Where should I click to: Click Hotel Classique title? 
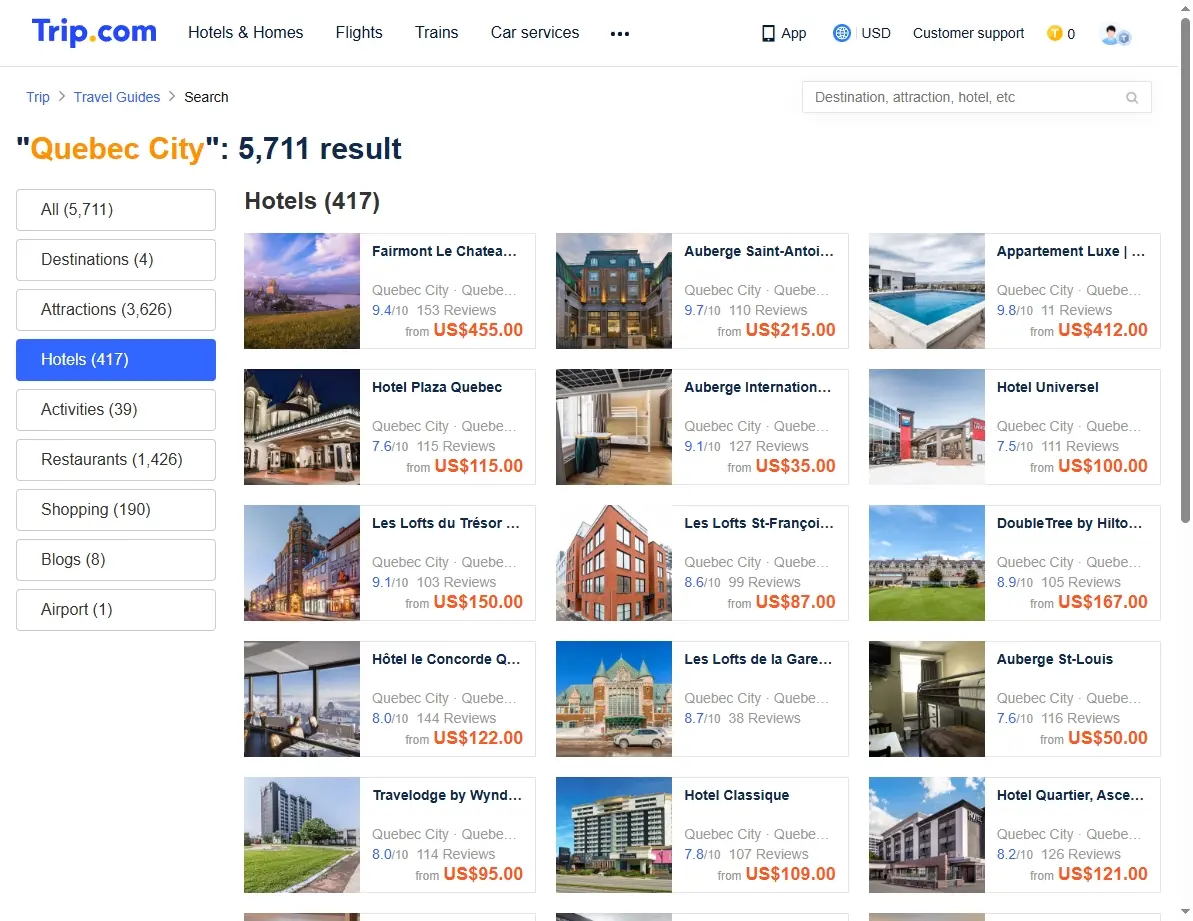[736, 796]
